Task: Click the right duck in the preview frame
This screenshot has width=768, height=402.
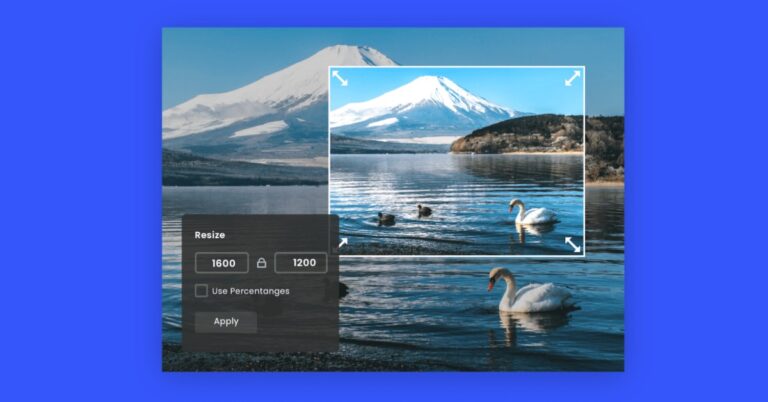Action: tap(425, 211)
